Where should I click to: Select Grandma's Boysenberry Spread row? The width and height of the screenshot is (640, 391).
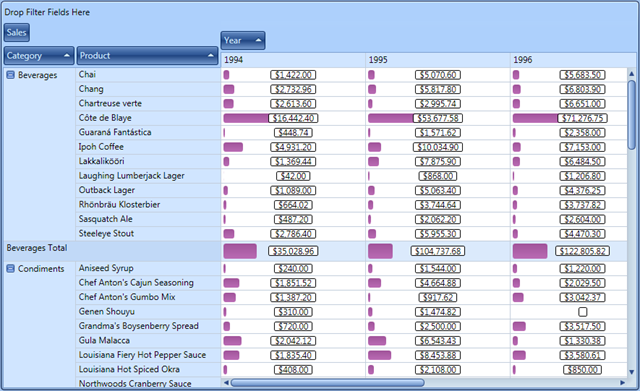pos(148,326)
